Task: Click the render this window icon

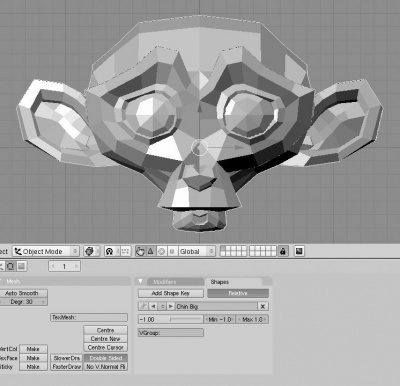Action: pos(299,251)
